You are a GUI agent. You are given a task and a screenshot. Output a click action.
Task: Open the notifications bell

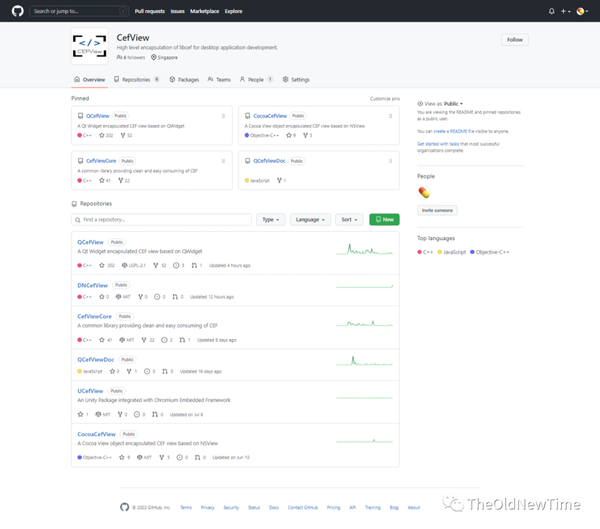click(551, 11)
